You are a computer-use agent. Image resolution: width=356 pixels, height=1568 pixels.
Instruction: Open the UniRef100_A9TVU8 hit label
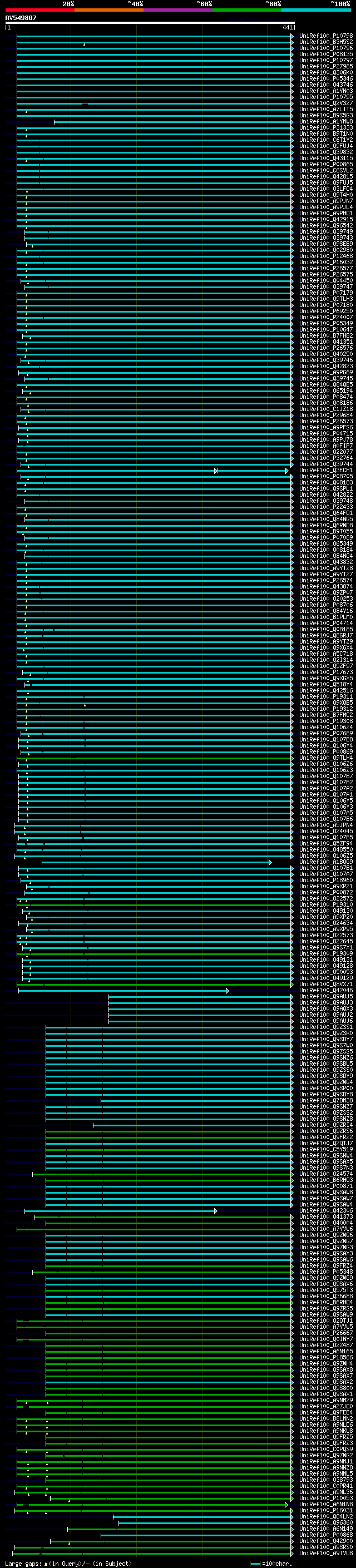tap(325, 1554)
